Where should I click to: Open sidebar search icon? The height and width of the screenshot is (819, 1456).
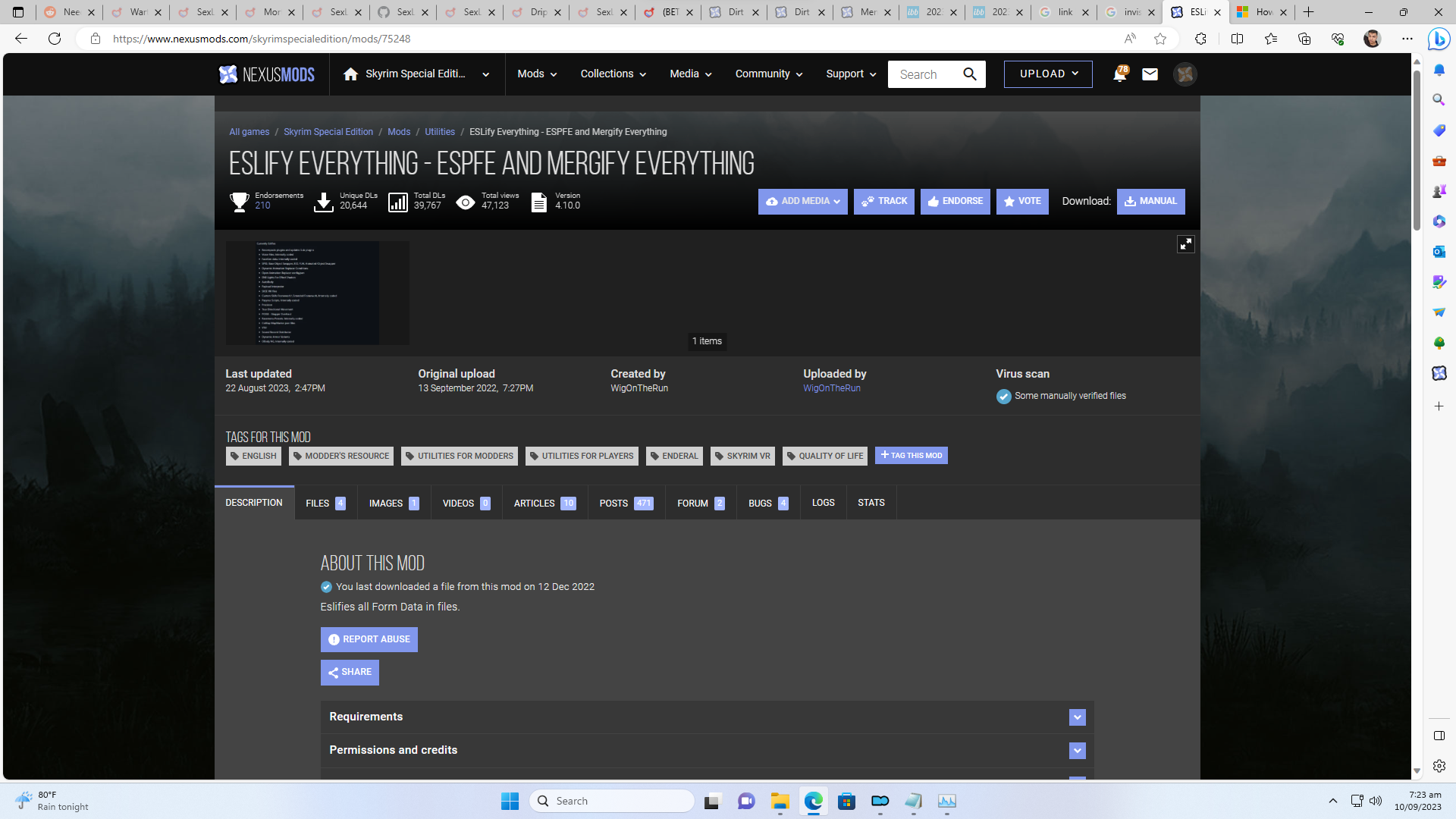click(x=1439, y=99)
